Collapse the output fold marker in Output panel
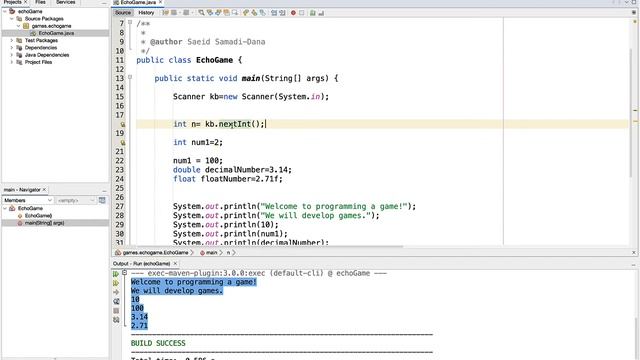This screenshot has width=640, height=360. 125,273
